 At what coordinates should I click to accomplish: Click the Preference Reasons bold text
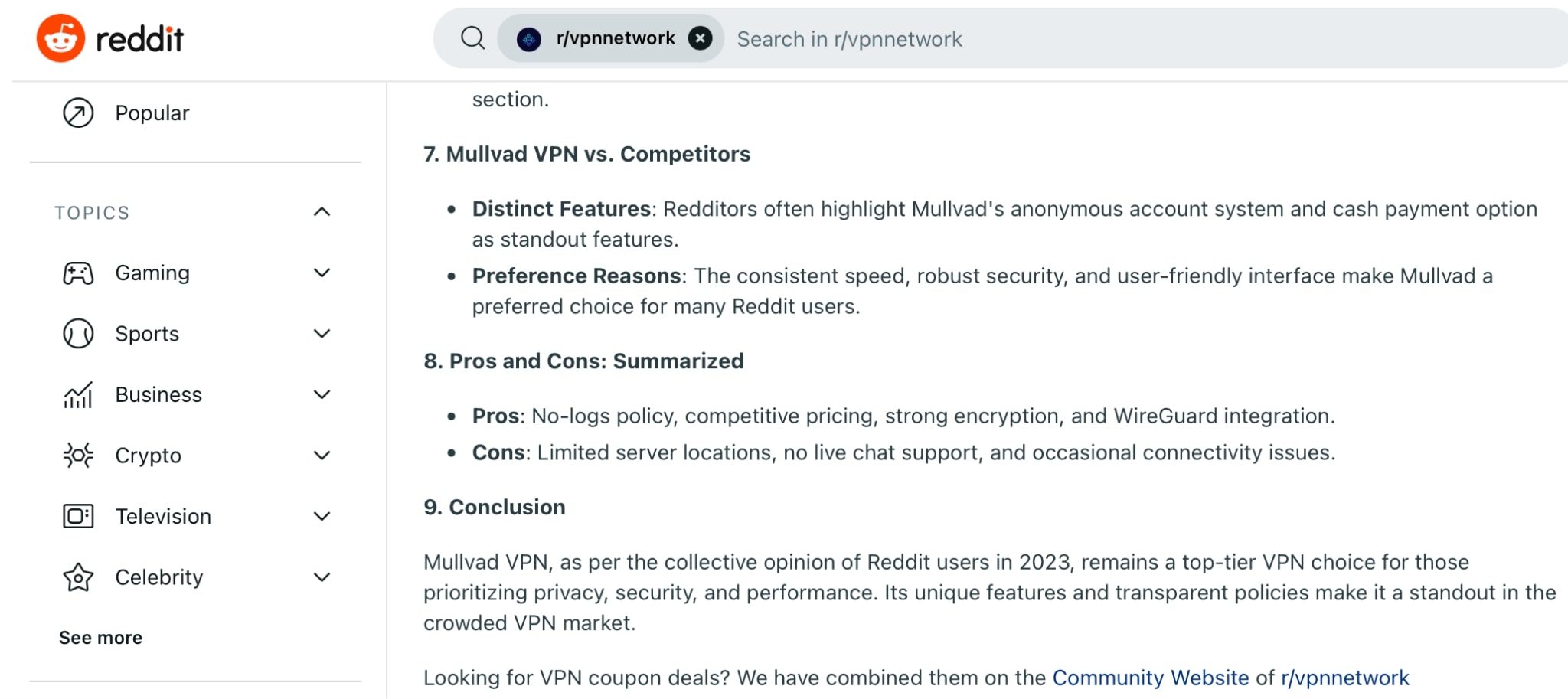pyautogui.click(x=577, y=276)
